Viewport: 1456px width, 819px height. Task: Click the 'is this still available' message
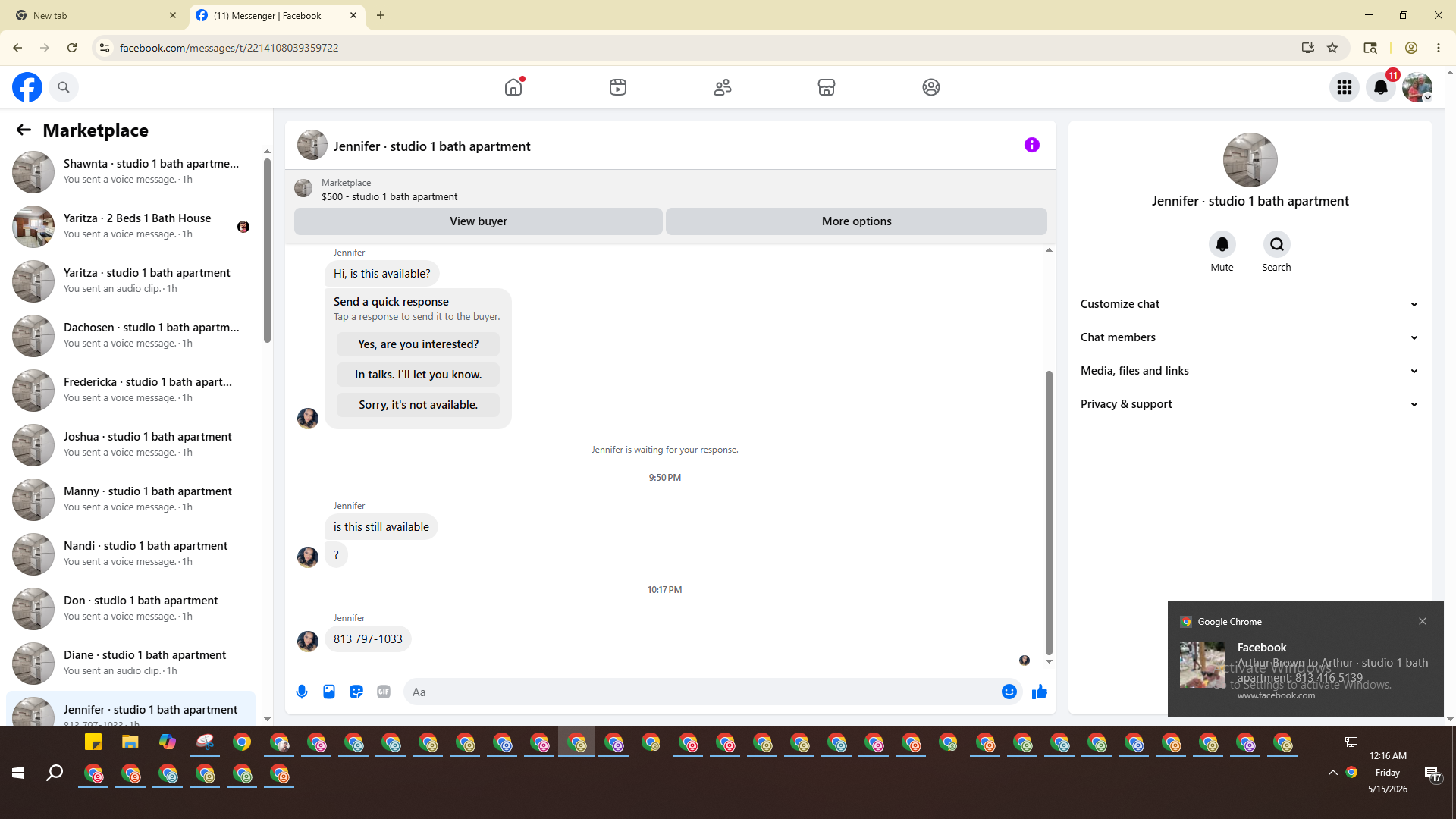tap(381, 527)
